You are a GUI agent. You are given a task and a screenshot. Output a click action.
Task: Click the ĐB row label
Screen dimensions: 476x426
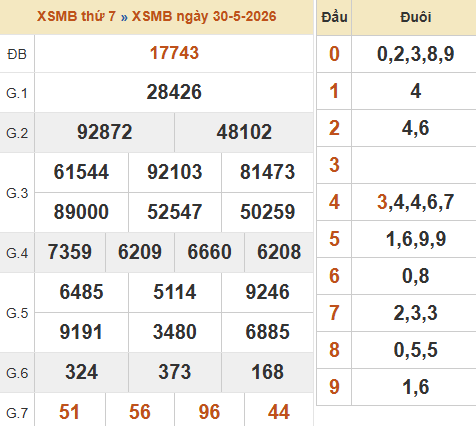point(17,54)
